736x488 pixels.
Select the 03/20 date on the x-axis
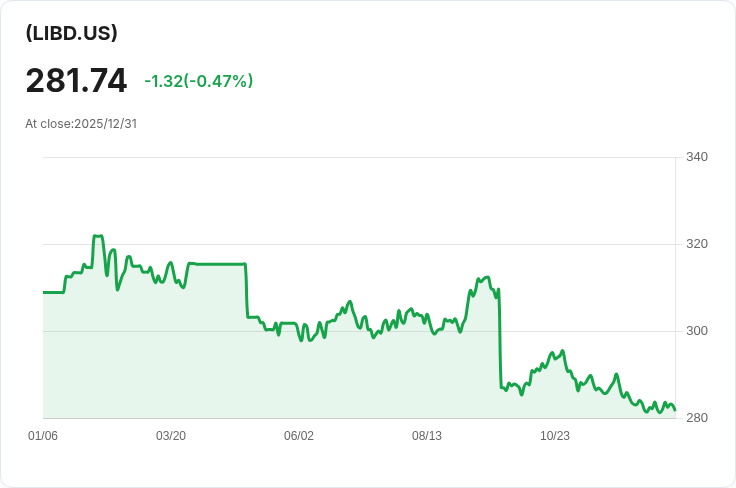[171, 436]
